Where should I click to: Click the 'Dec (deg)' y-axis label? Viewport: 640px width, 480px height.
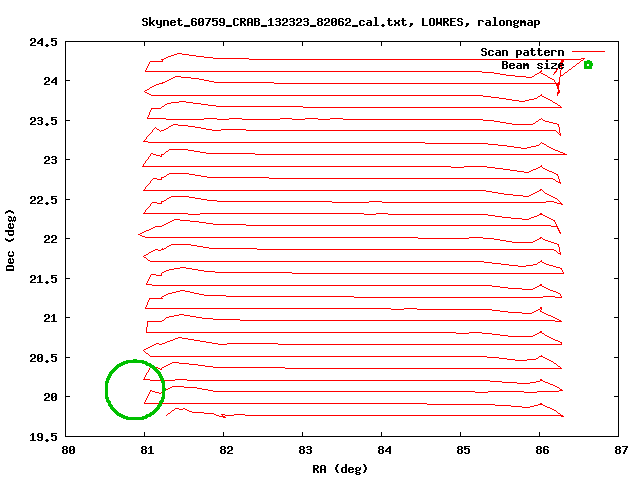[10, 240]
